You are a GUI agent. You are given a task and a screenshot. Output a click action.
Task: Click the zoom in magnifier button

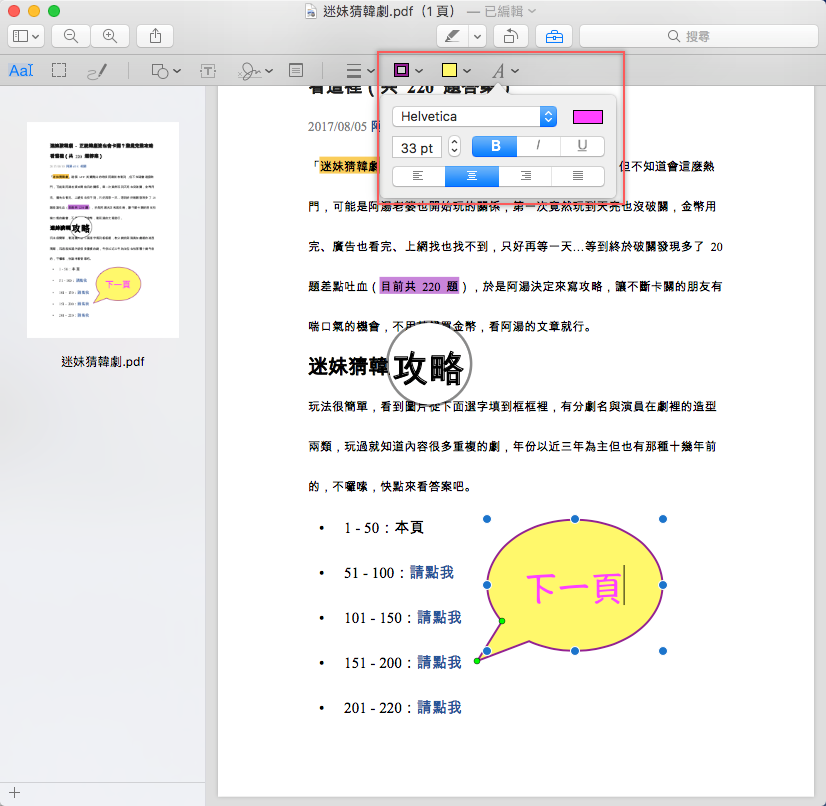click(x=109, y=36)
